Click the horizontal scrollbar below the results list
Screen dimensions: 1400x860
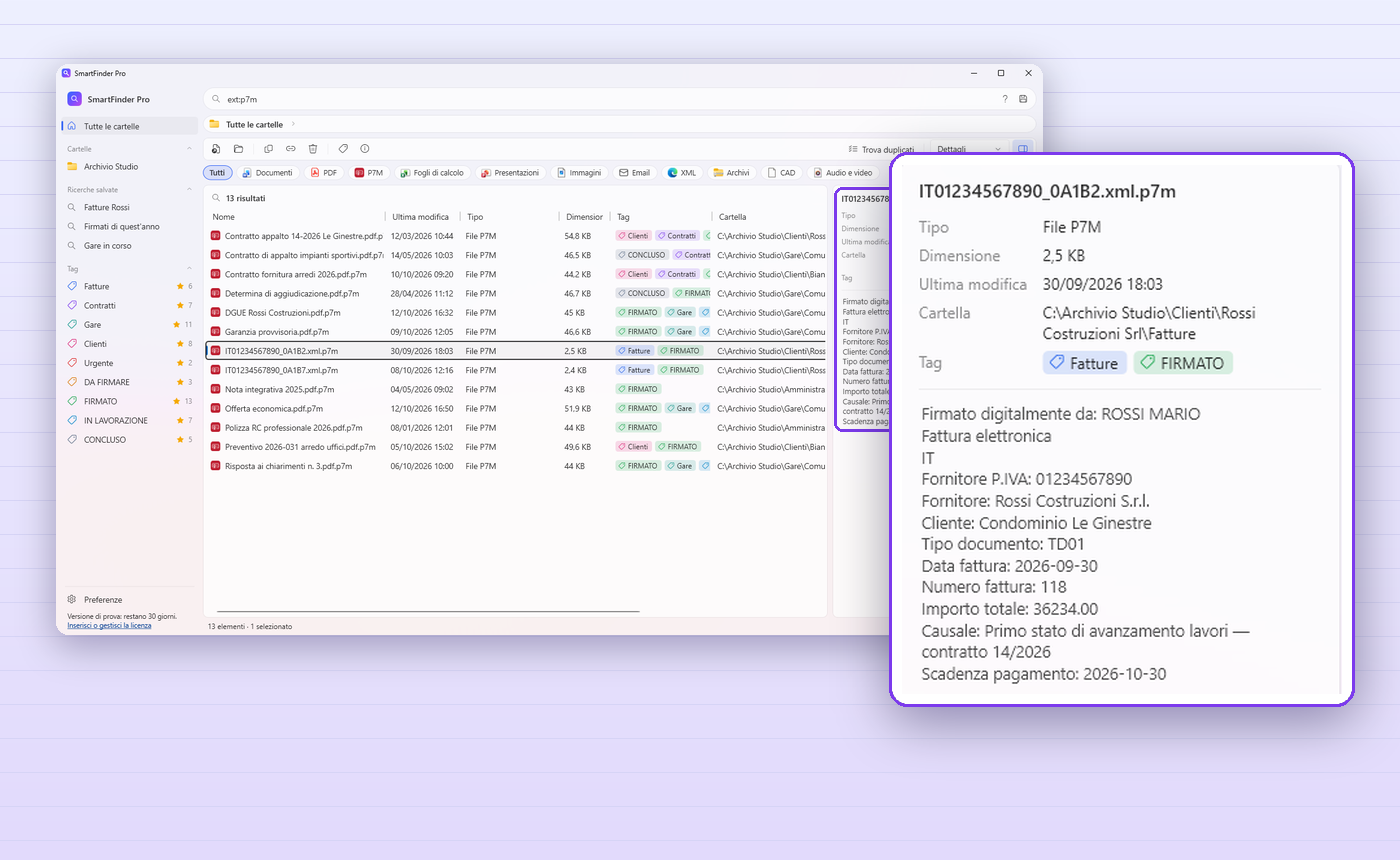[428, 611]
